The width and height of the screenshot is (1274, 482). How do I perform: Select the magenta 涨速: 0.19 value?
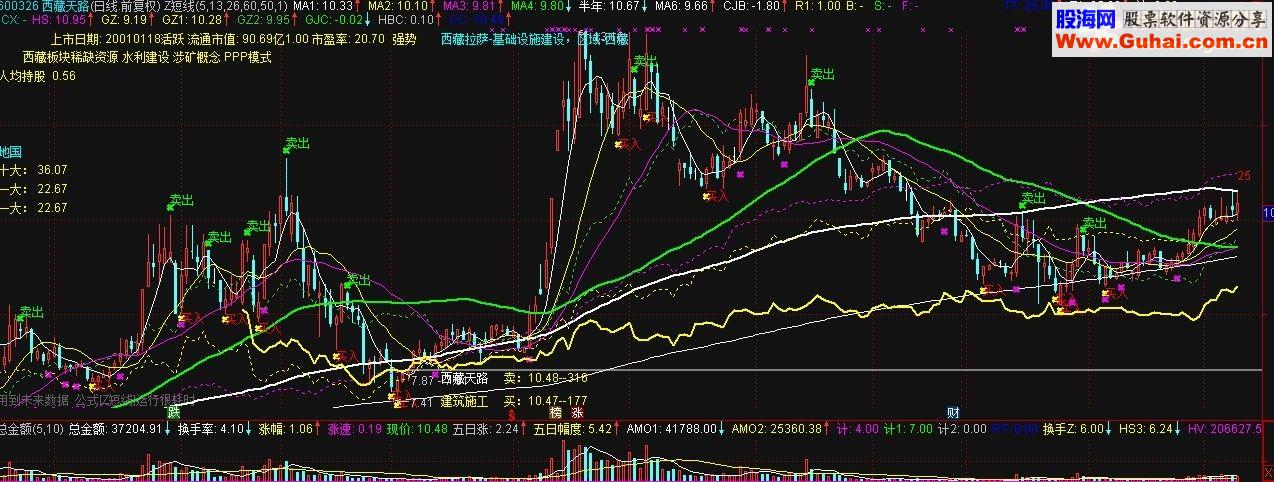point(355,428)
